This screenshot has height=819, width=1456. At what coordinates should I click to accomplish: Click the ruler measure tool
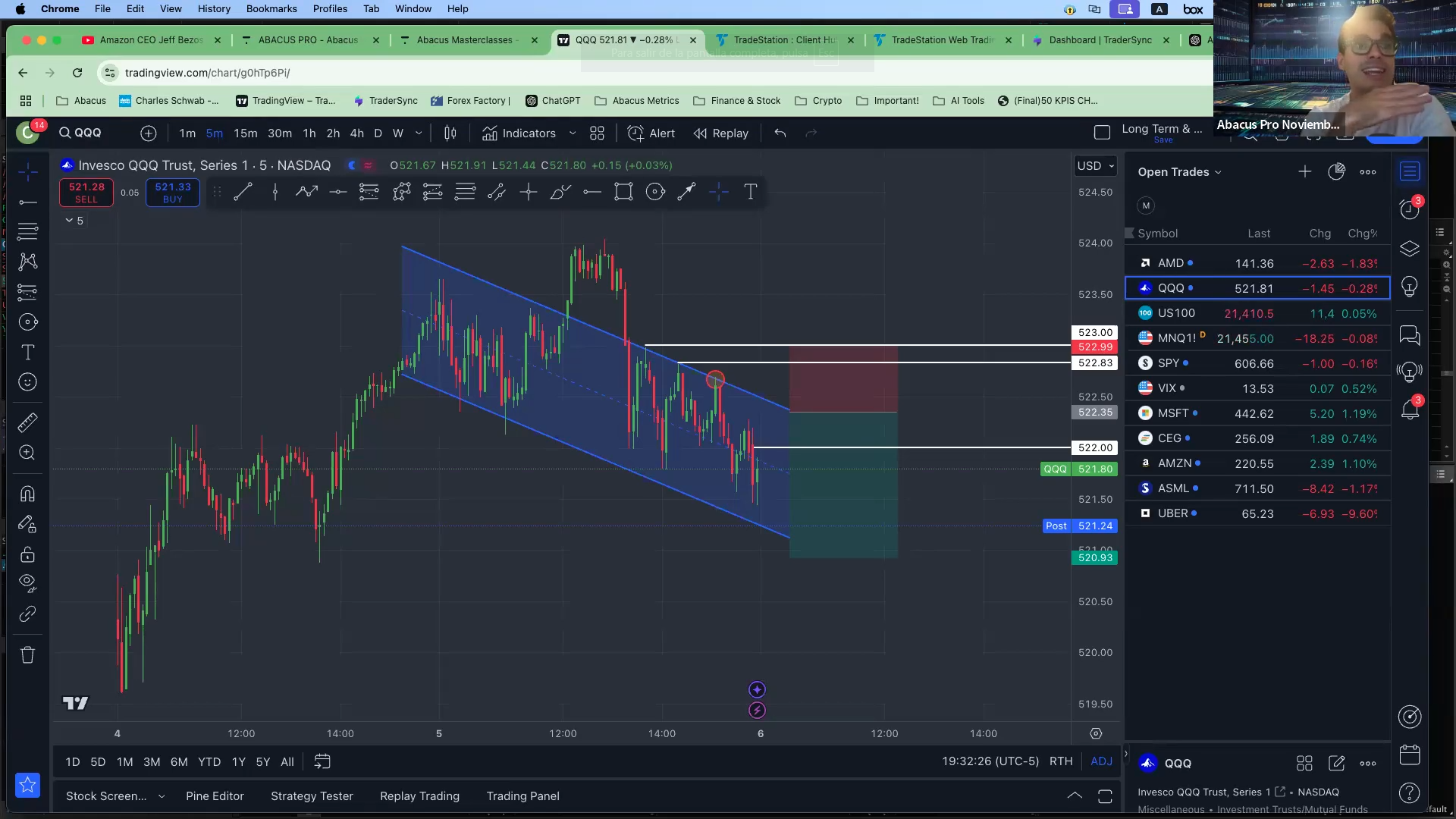coord(27,422)
